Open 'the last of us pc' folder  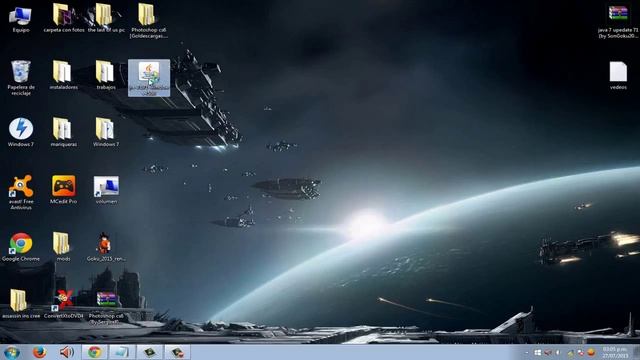pos(106,19)
